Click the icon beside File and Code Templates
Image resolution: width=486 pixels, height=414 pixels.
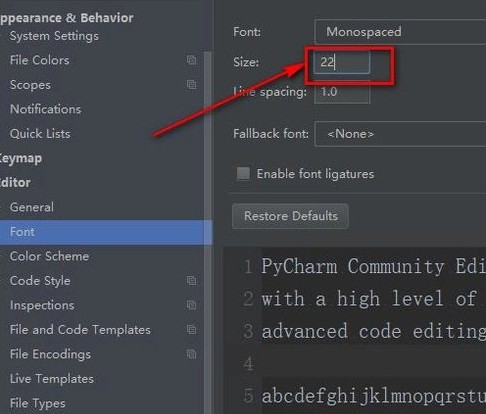point(191,329)
